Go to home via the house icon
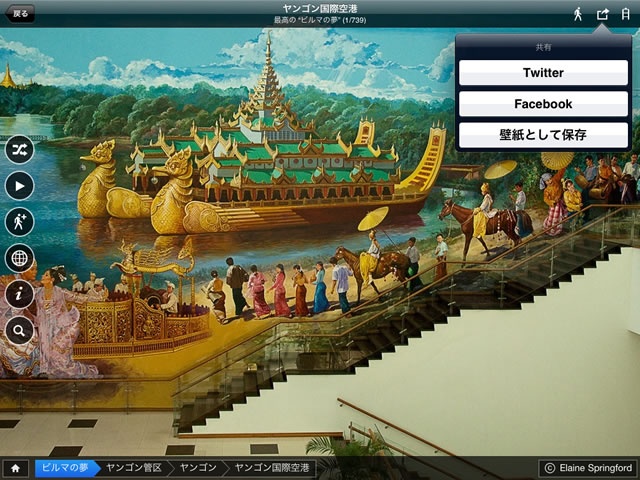 pyautogui.click(x=16, y=468)
